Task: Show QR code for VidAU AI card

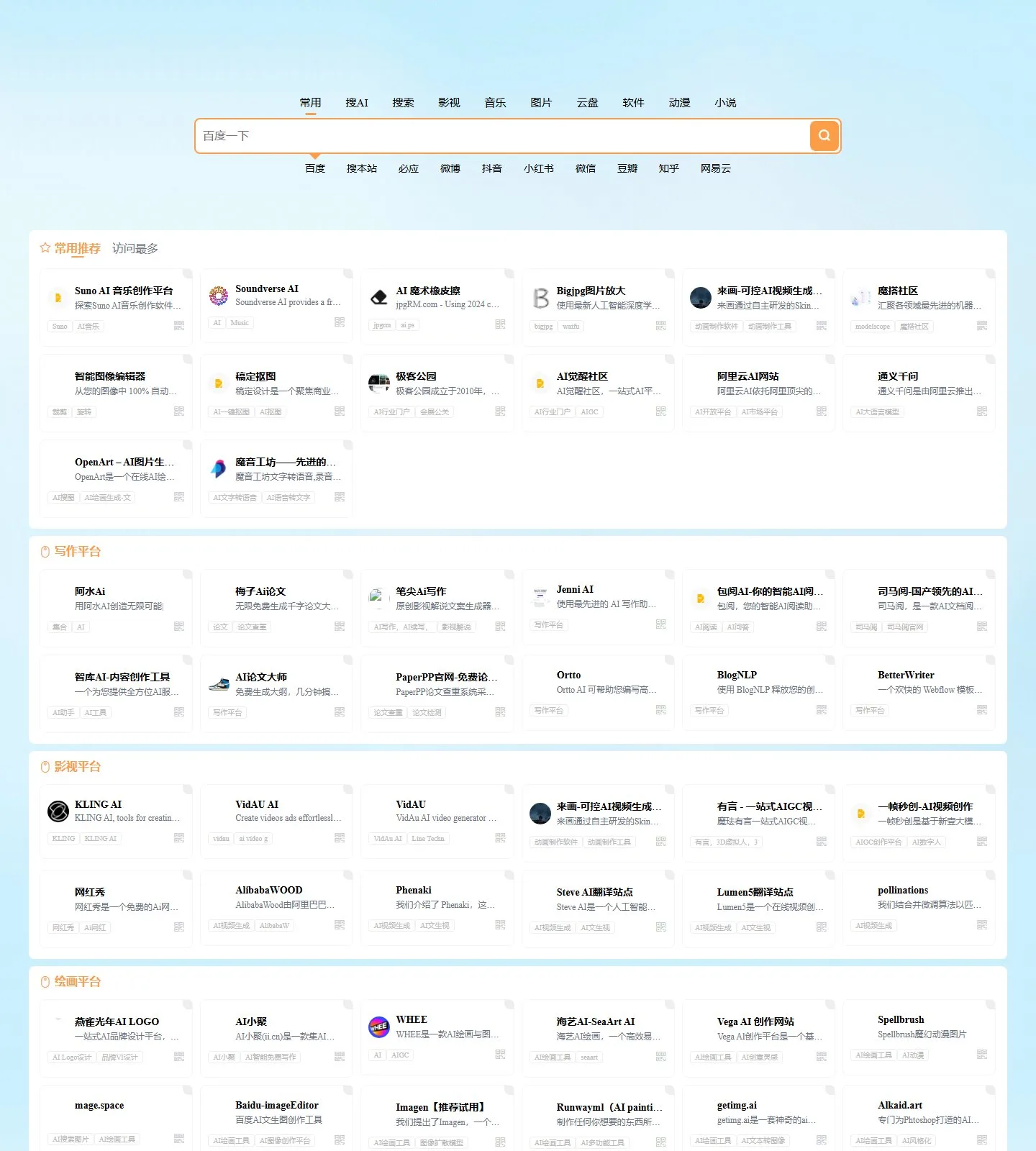Action: (340, 837)
